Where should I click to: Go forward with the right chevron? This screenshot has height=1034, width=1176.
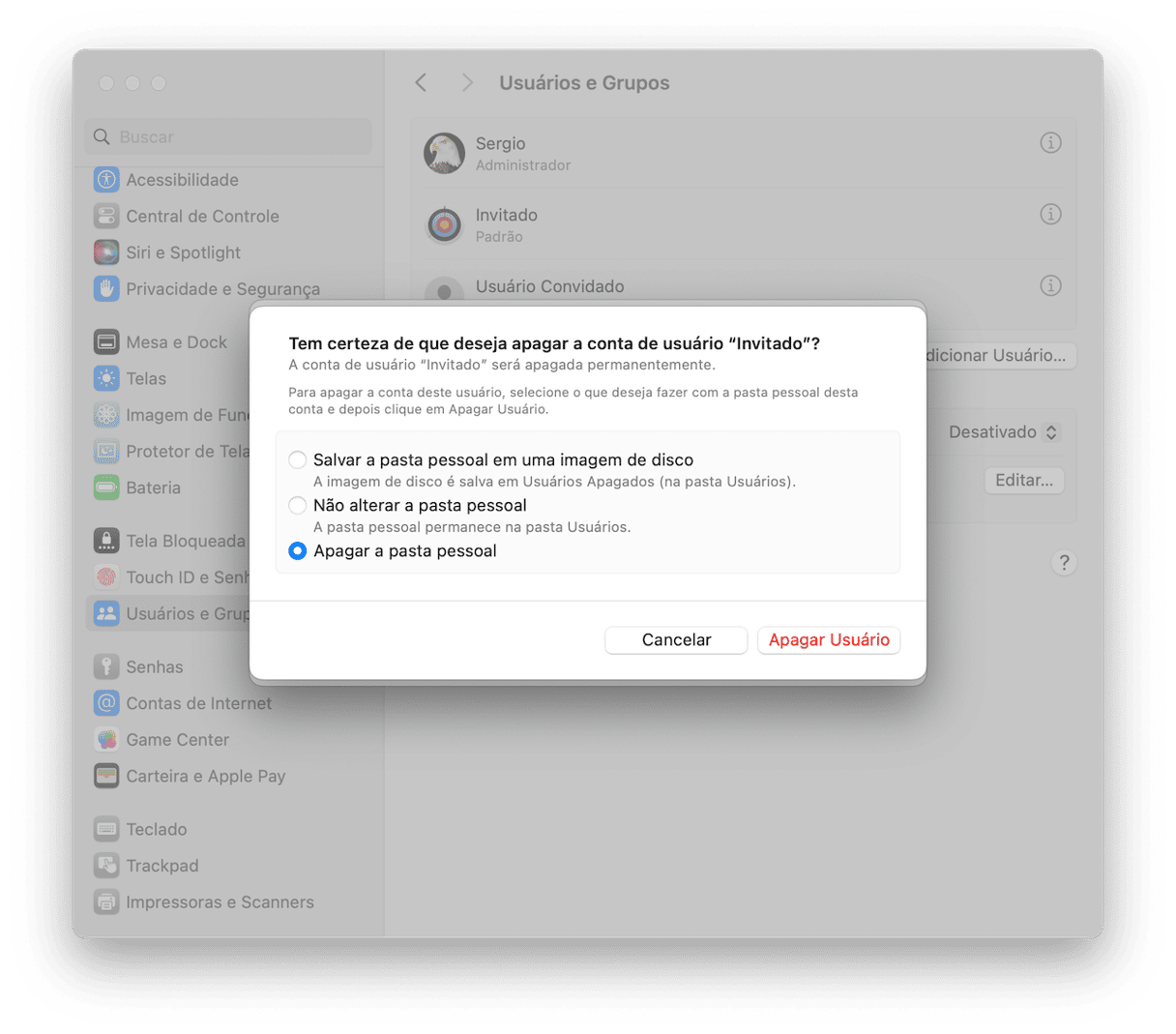[467, 83]
